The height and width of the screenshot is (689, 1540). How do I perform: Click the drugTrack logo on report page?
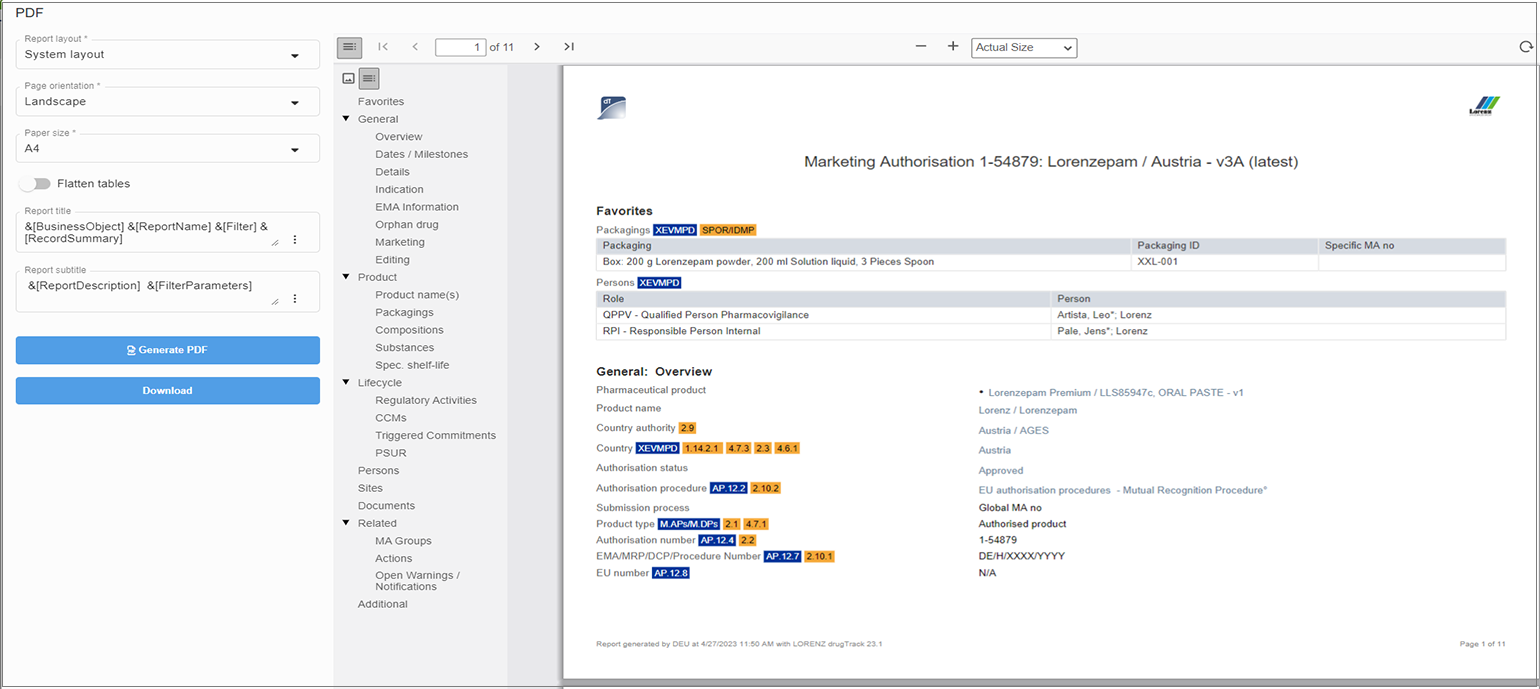tap(611, 108)
